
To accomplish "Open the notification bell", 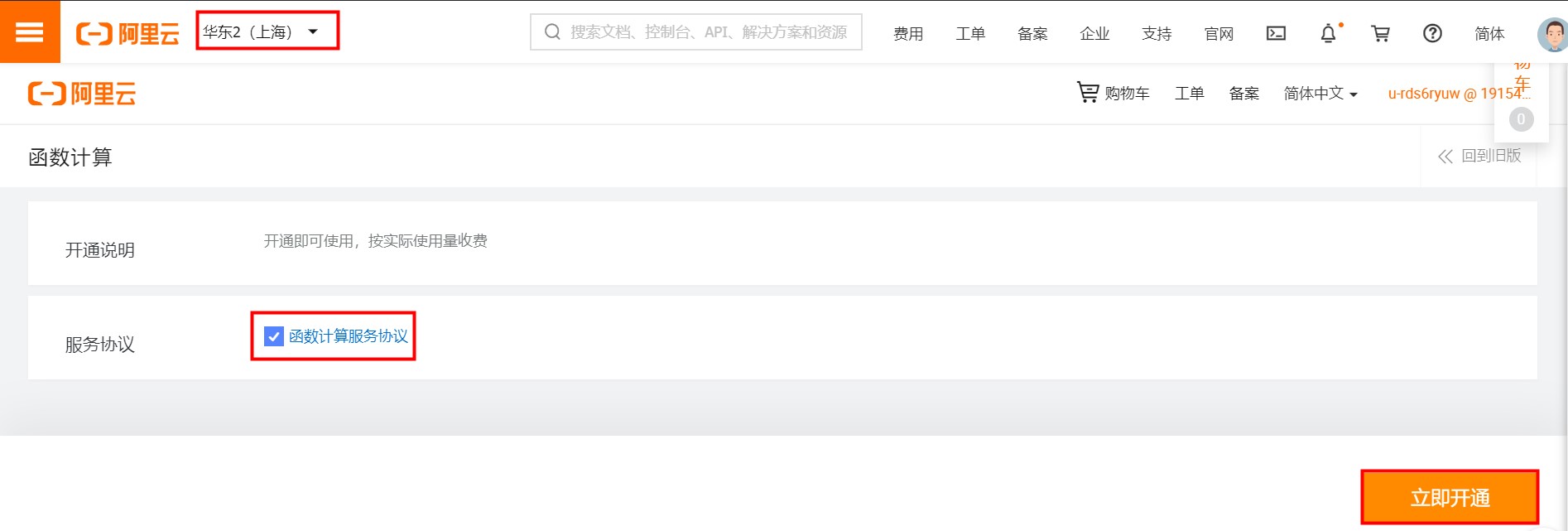I will [x=1328, y=33].
